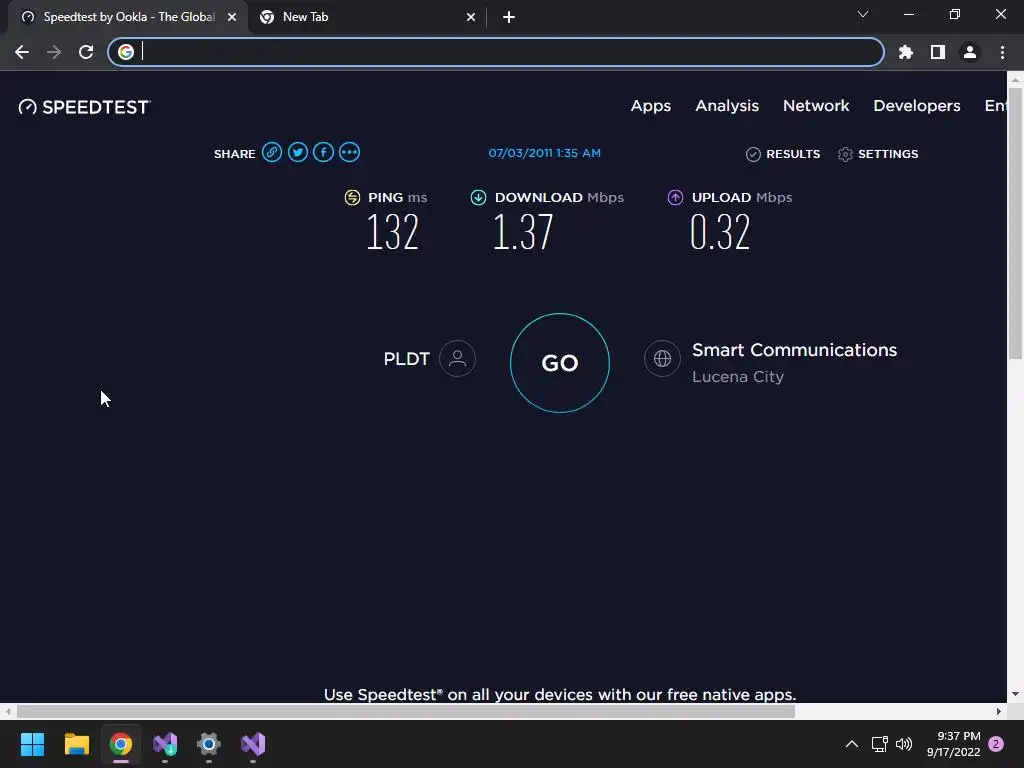Click the server globe icon
Image resolution: width=1024 pixels, height=768 pixels.
pos(662,359)
